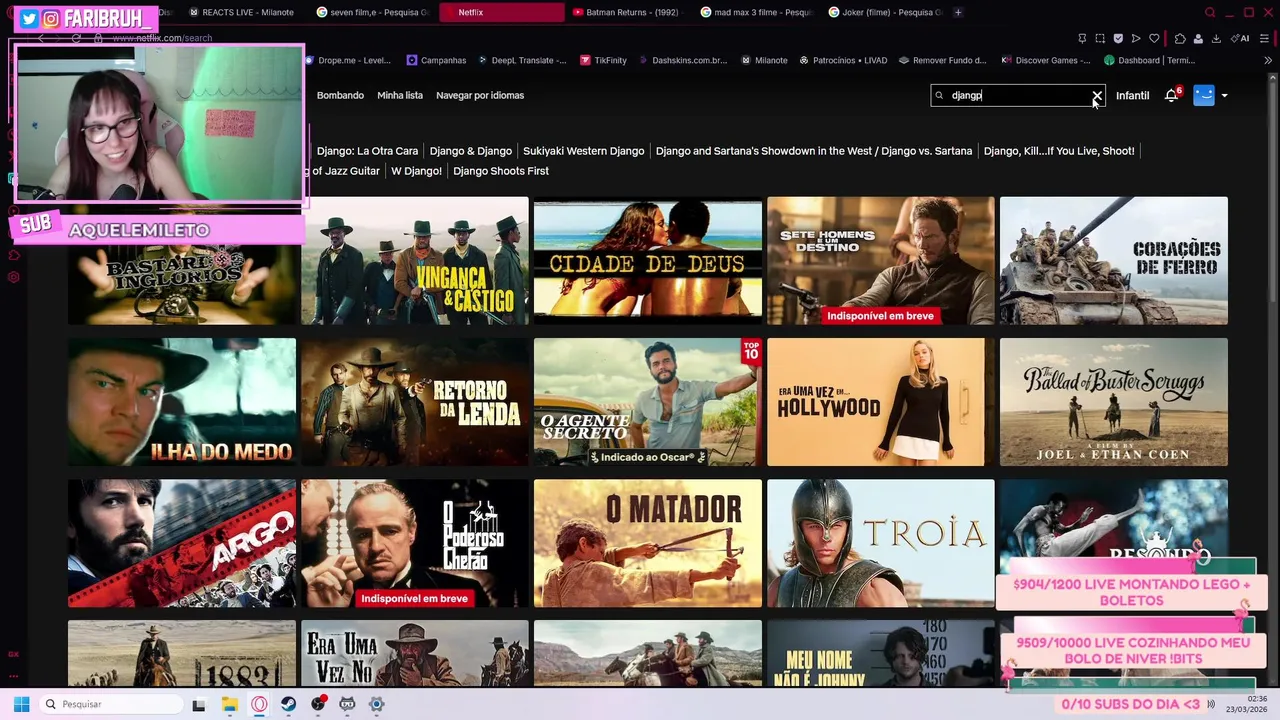Open the Campanhas bookmark
The width and height of the screenshot is (1280, 720).
click(436, 60)
